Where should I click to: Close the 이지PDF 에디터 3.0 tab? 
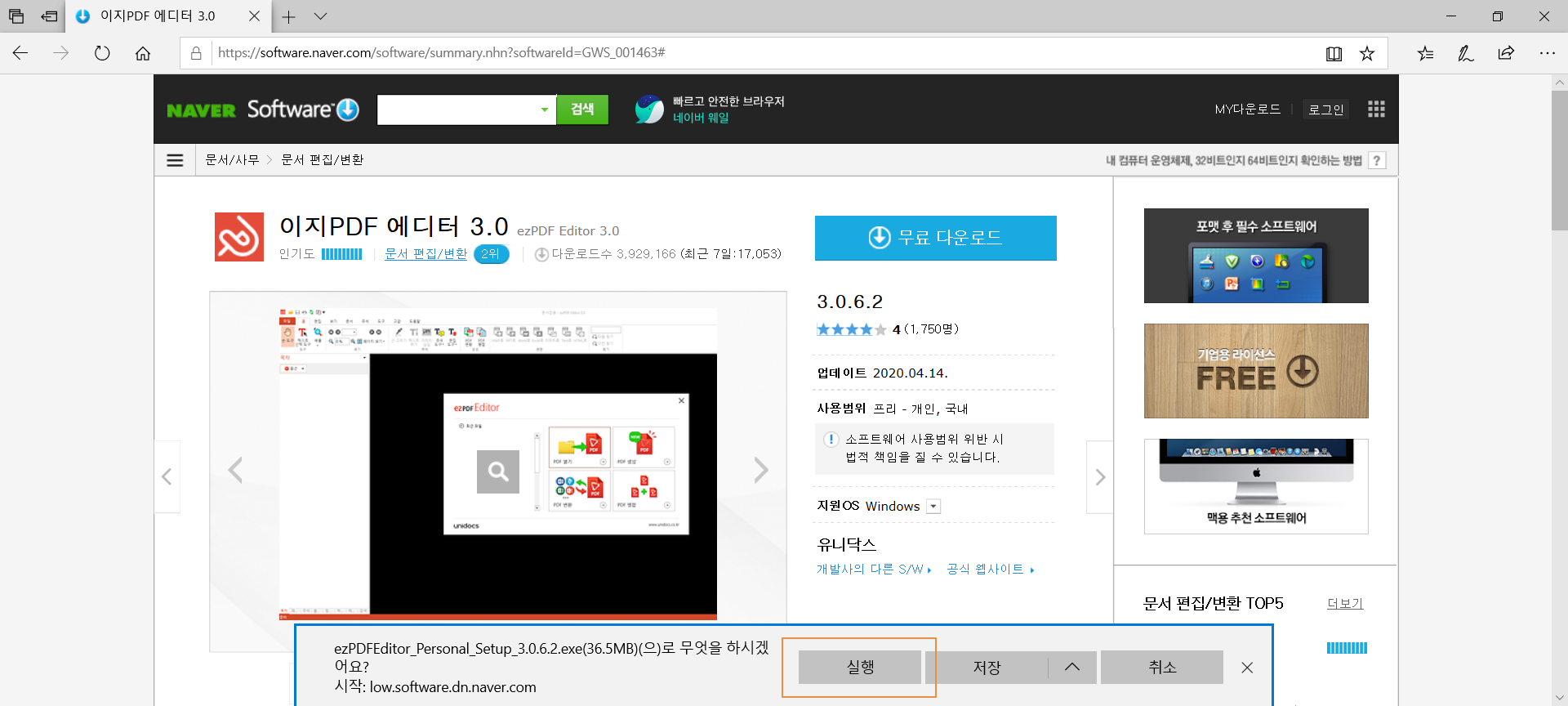[x=254, y=16]
